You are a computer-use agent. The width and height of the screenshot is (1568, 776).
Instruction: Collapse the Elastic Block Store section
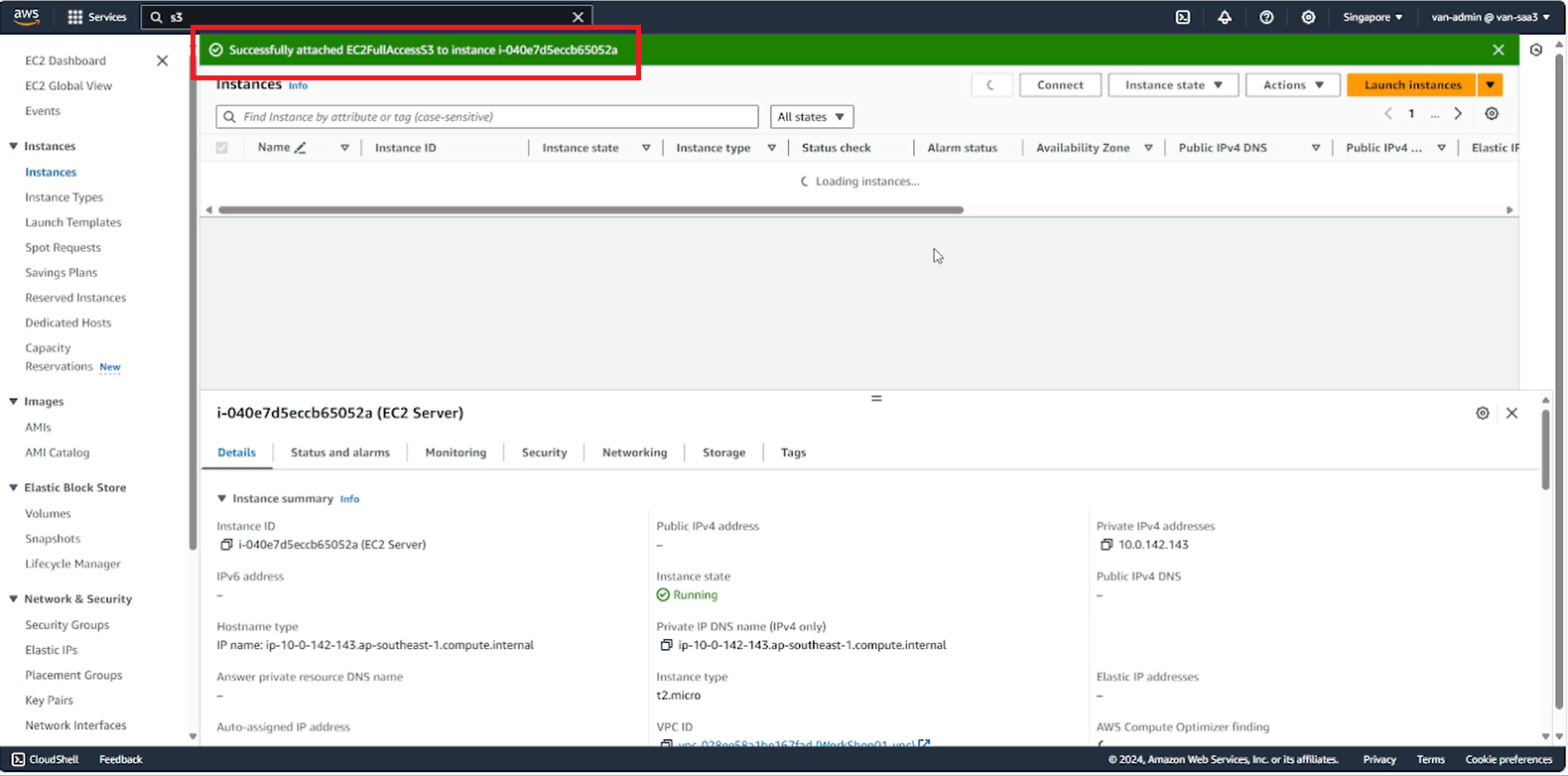pyautogui.click(x=14, y=488)
